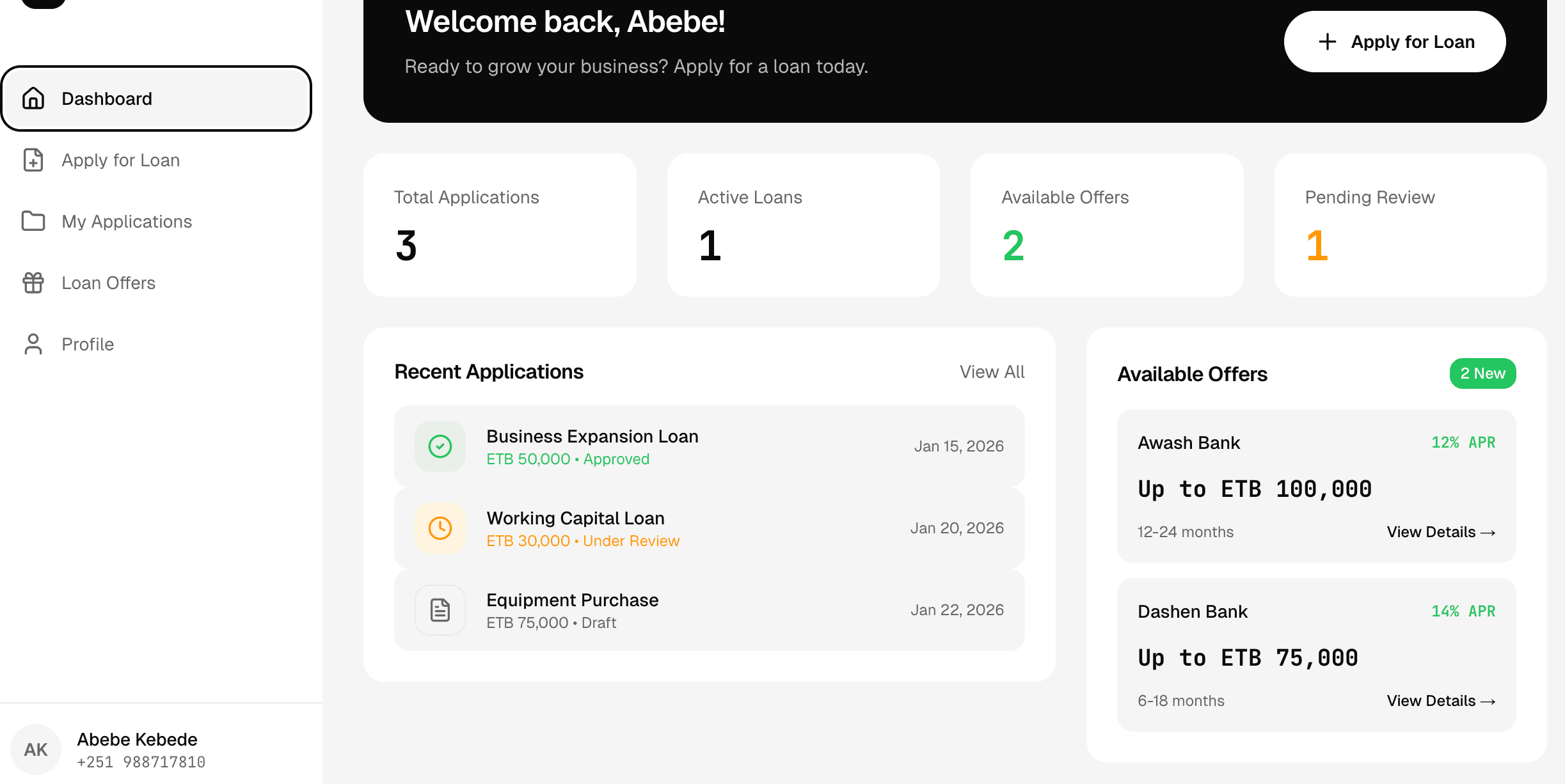Screen dimensions: 1565x784
Task: Click the draft document icon on Equipment Purchase
Action: point(440,609)
